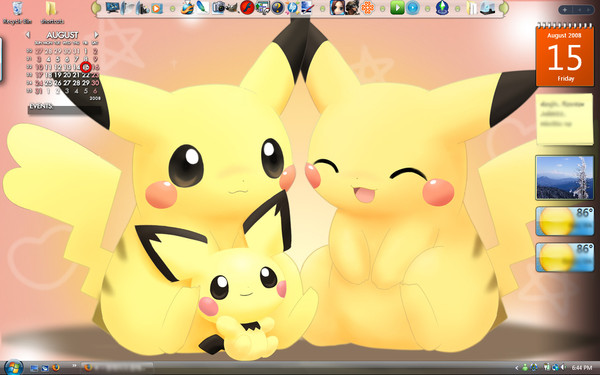Screen dimensions: 600x375
Task: Click the AUGUST month title
Action: point(62,35)
